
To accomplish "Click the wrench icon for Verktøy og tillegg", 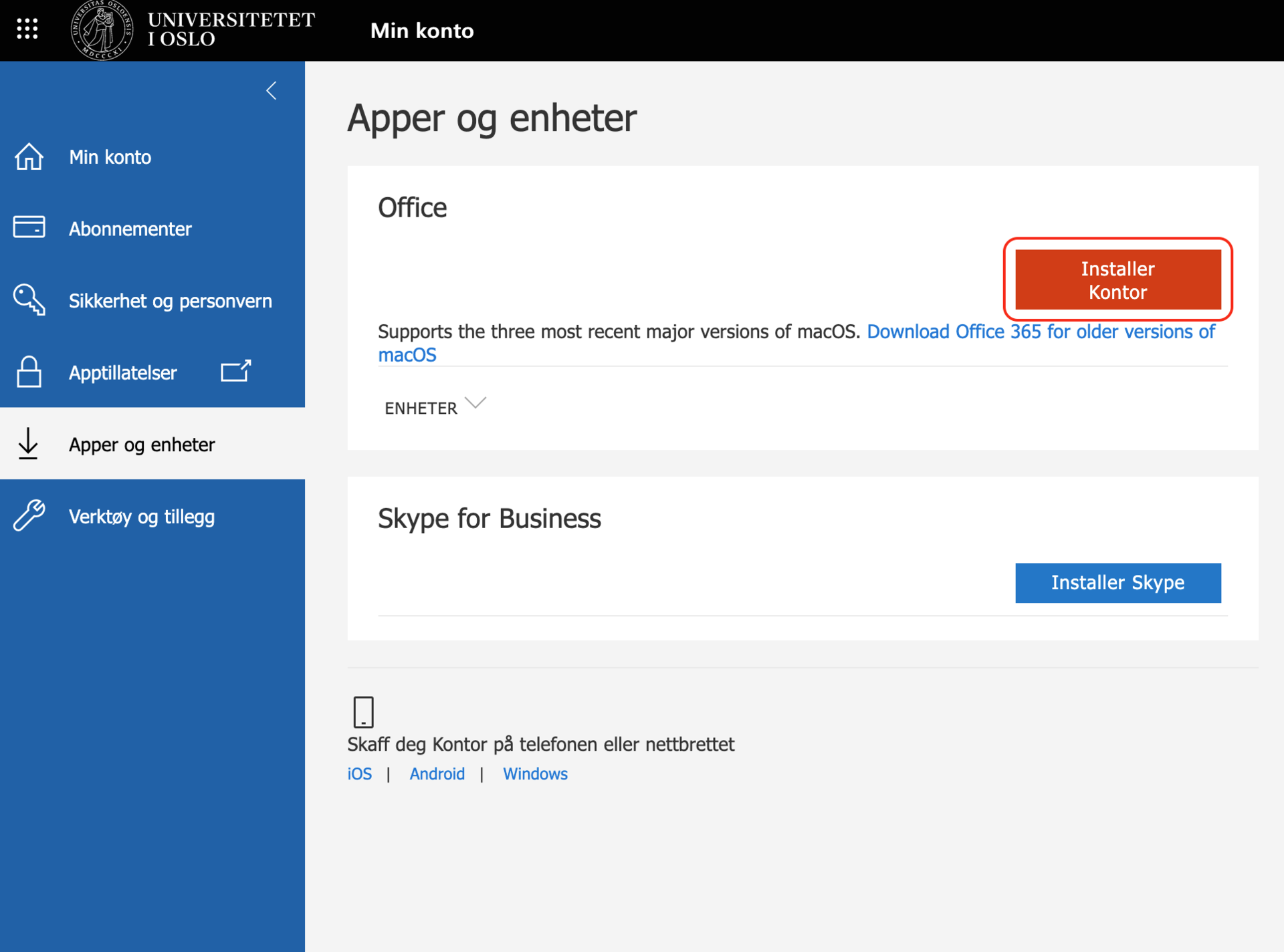I will pos(29,515).
